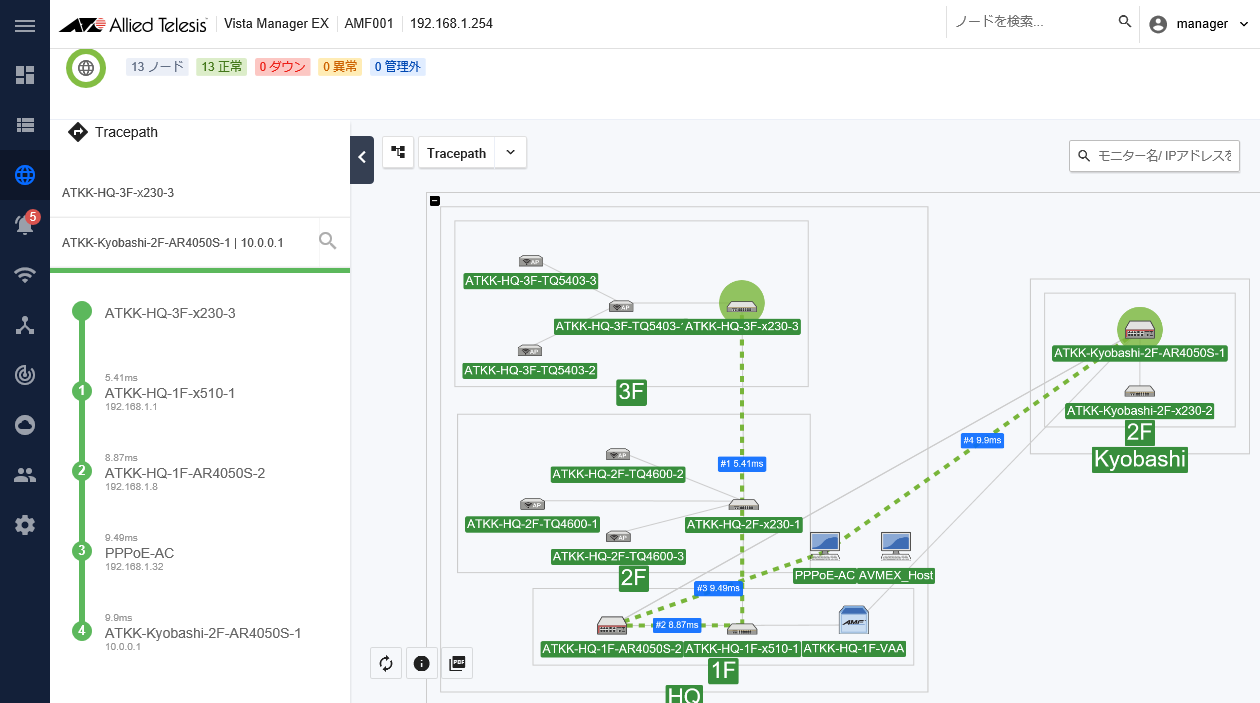The width and height of the screenshot is (1260, 703).
Task: Select ATKK-HQ-3F-x230-3 switch node icon
Action: click(x=742, y=306)
